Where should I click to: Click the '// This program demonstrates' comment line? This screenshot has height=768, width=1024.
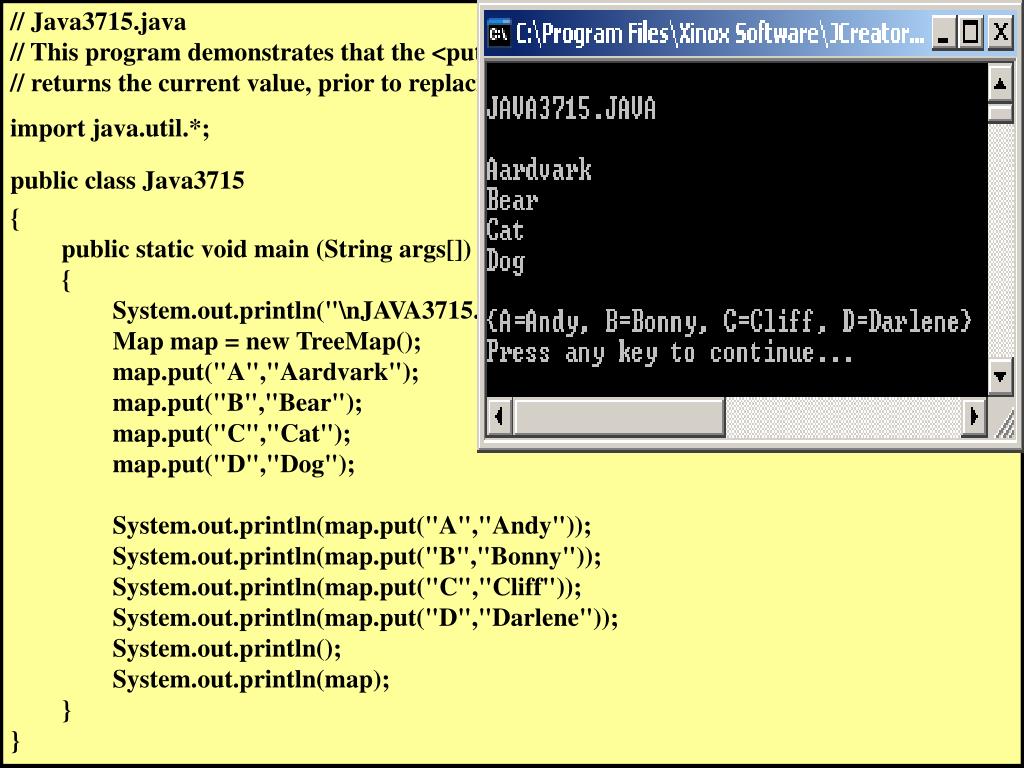pyautogui.click(x=243, y=52)
